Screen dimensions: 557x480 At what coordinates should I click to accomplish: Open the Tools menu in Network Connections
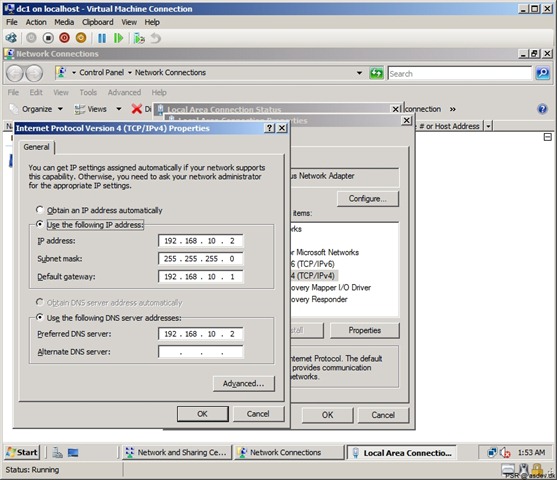[x=88, y=92]
